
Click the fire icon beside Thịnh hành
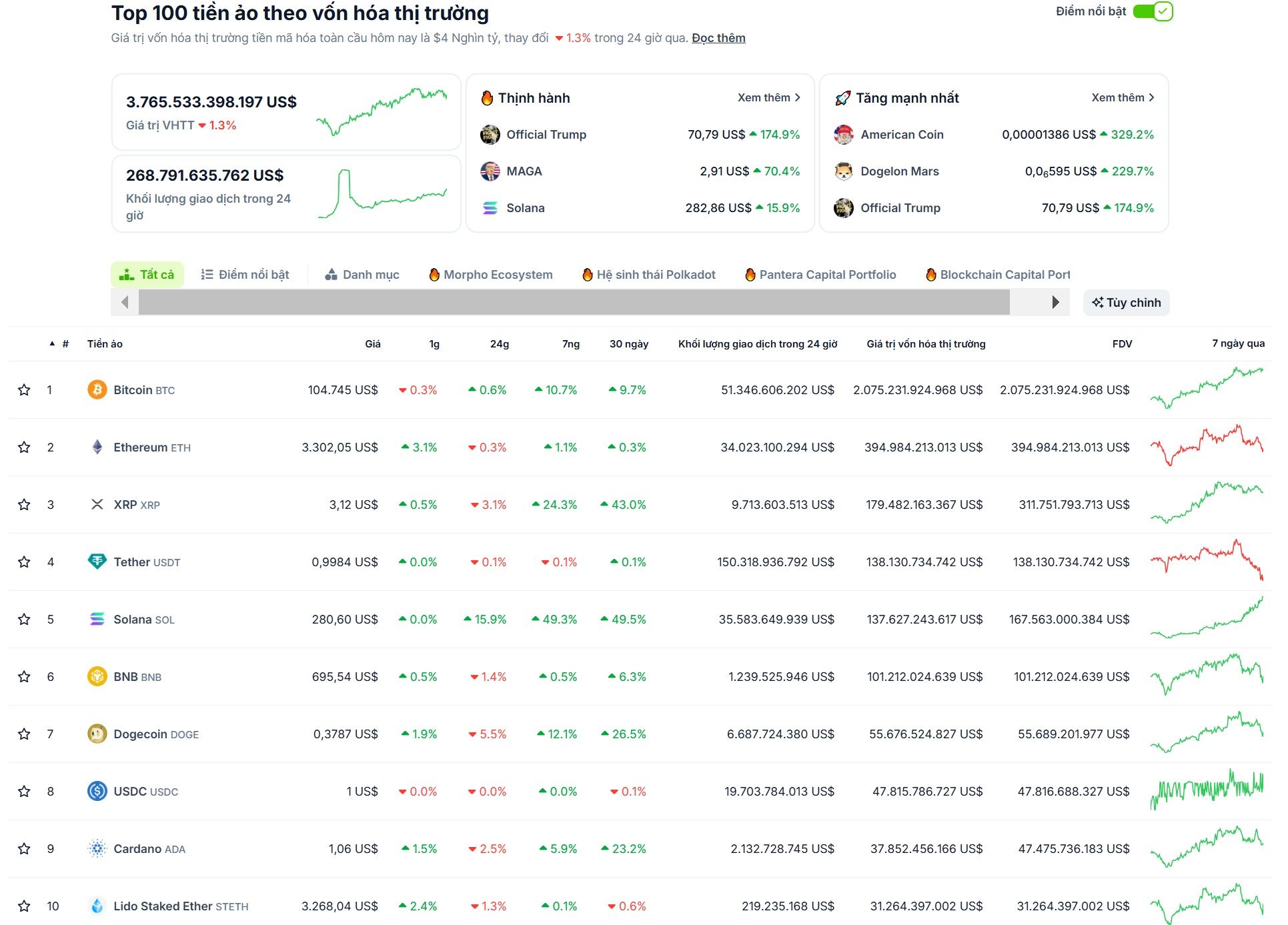coord(487,98)
